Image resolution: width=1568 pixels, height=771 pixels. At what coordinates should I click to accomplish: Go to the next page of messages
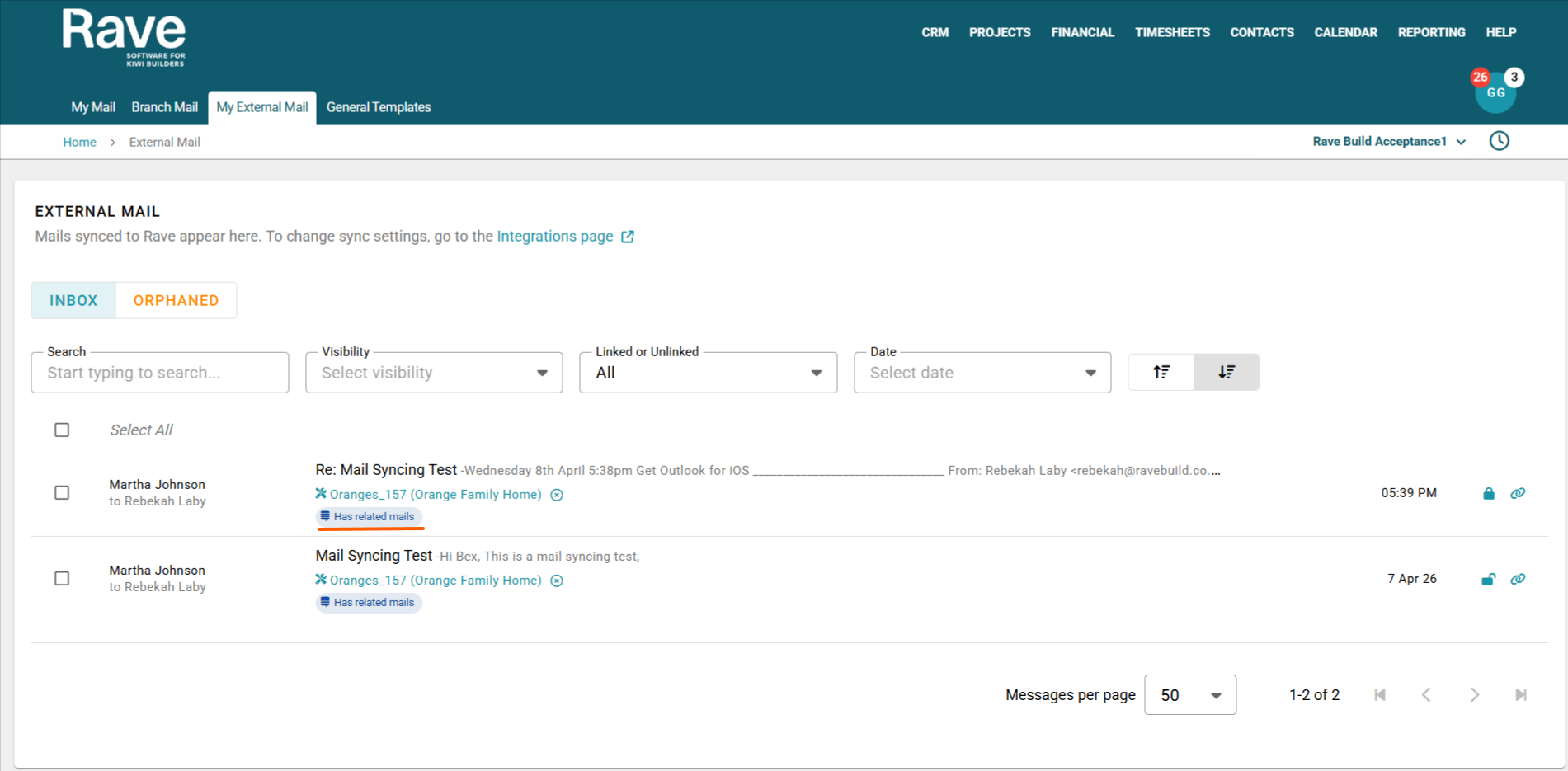point(1474,694)
